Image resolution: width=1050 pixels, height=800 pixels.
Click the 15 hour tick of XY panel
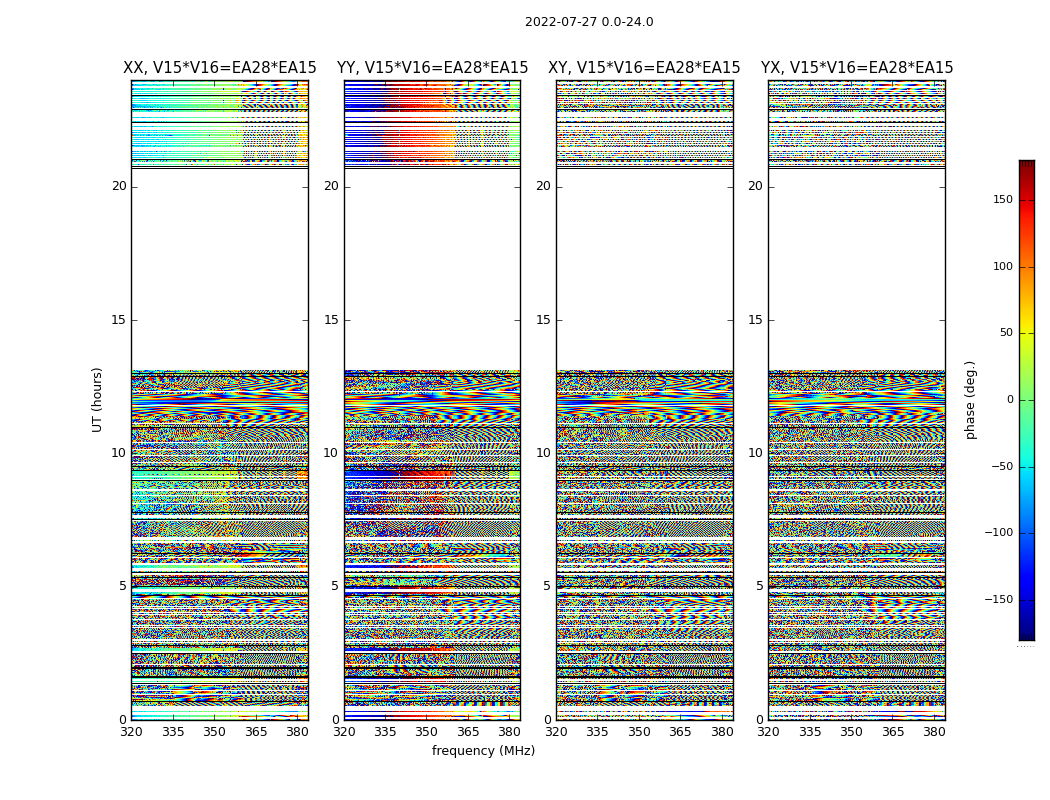click(544, 320)
